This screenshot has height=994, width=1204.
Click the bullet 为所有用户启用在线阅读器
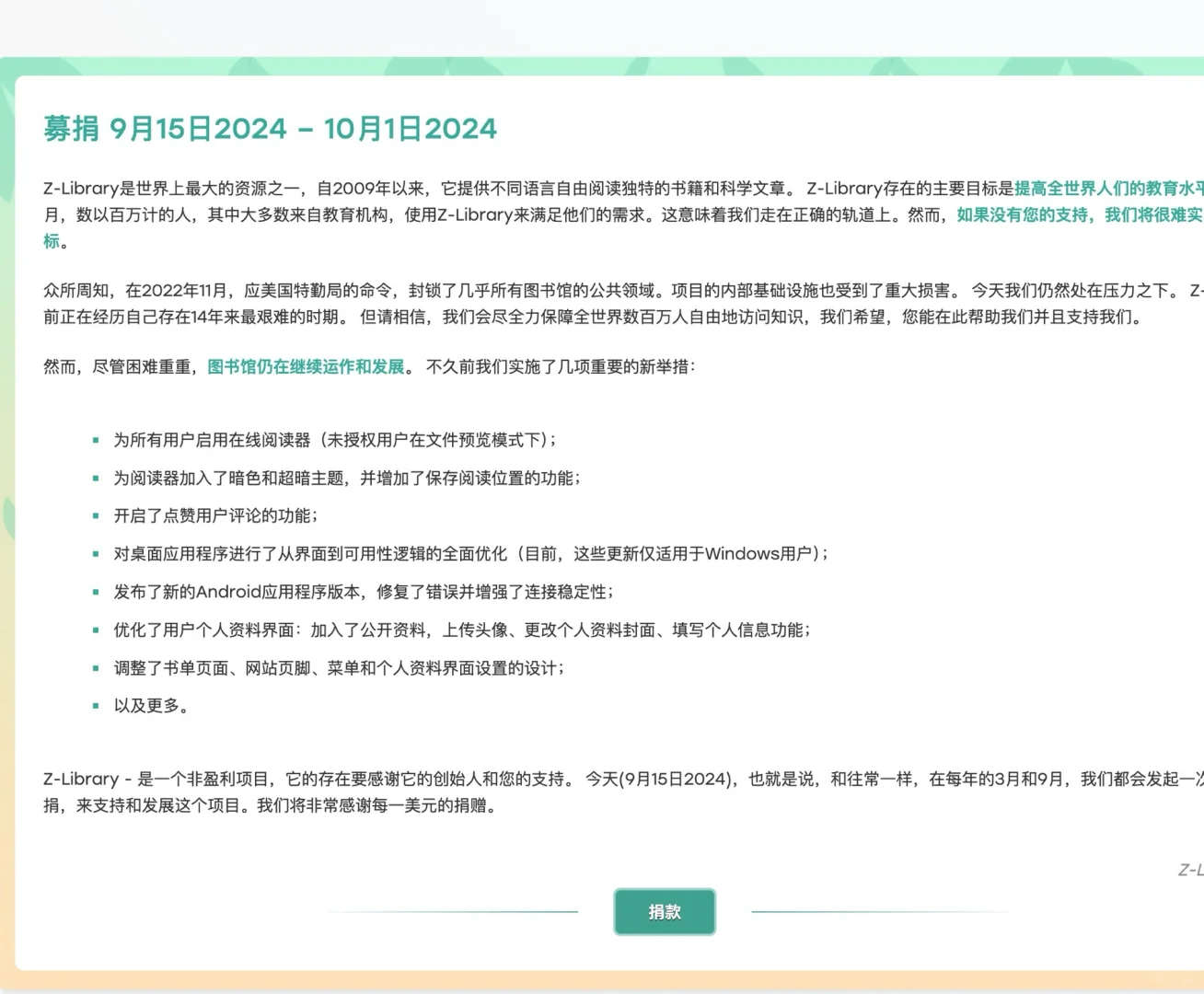pos(335,440)
